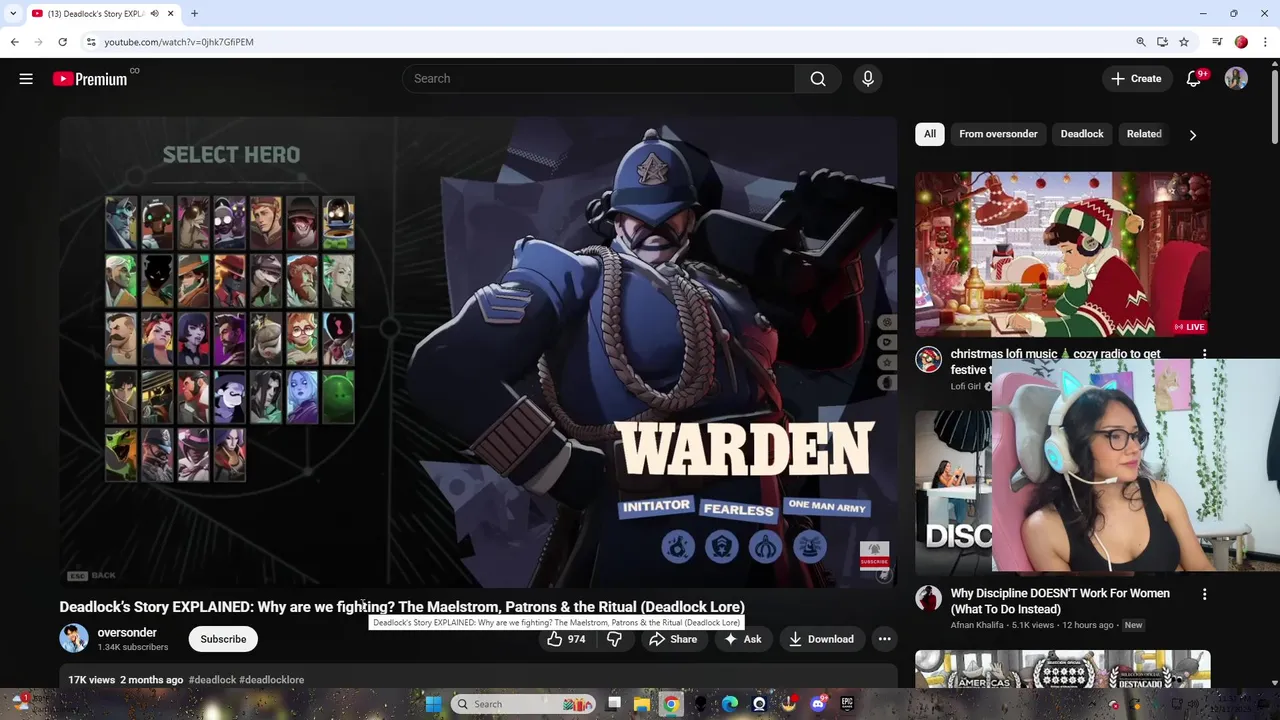Screen dimensions: 1280x720
Task: Open the YouTube hamburger guide menu
Action: click(26, 79)
